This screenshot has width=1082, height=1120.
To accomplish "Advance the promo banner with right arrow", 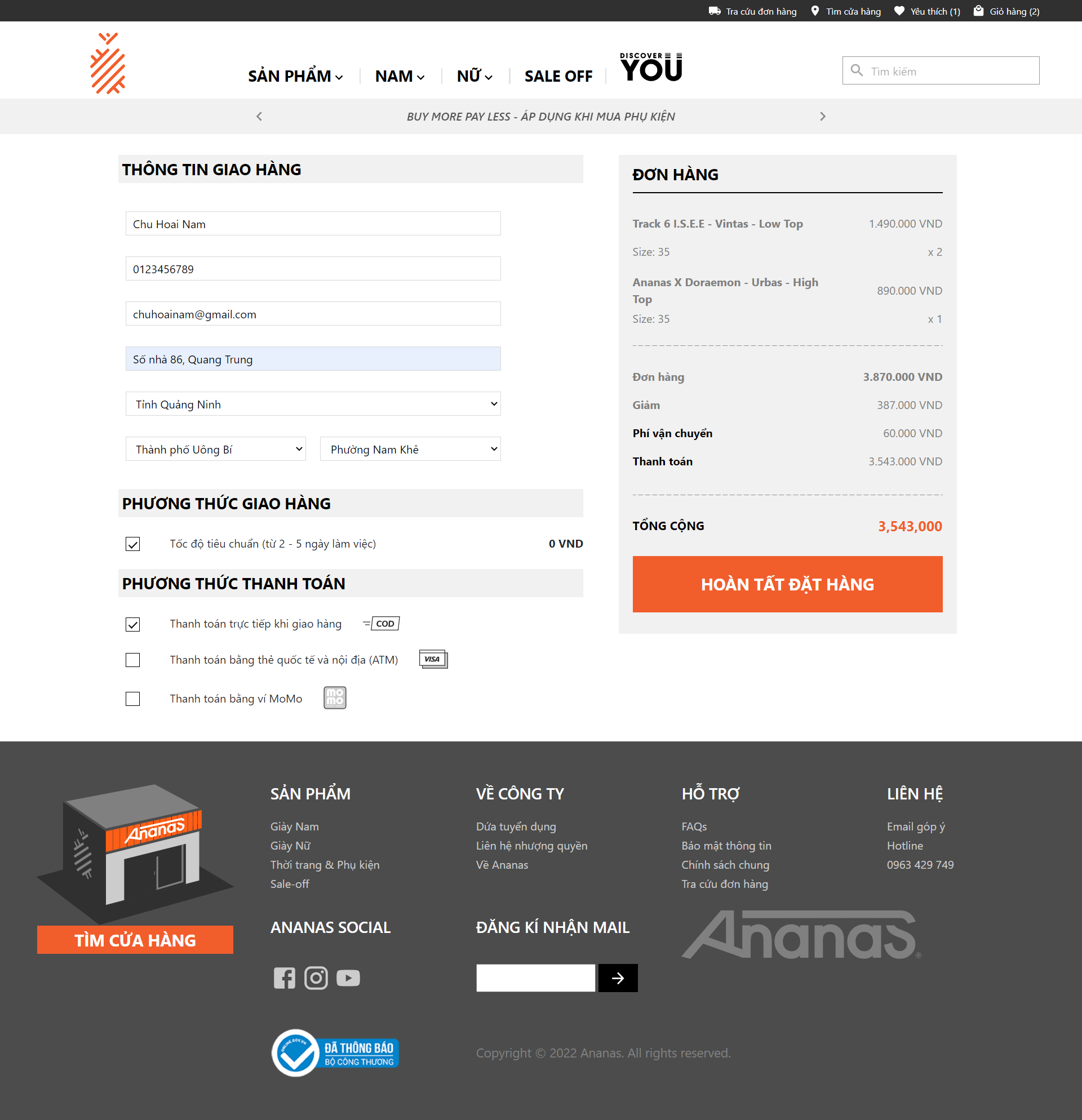I will (x=823, y=116).
